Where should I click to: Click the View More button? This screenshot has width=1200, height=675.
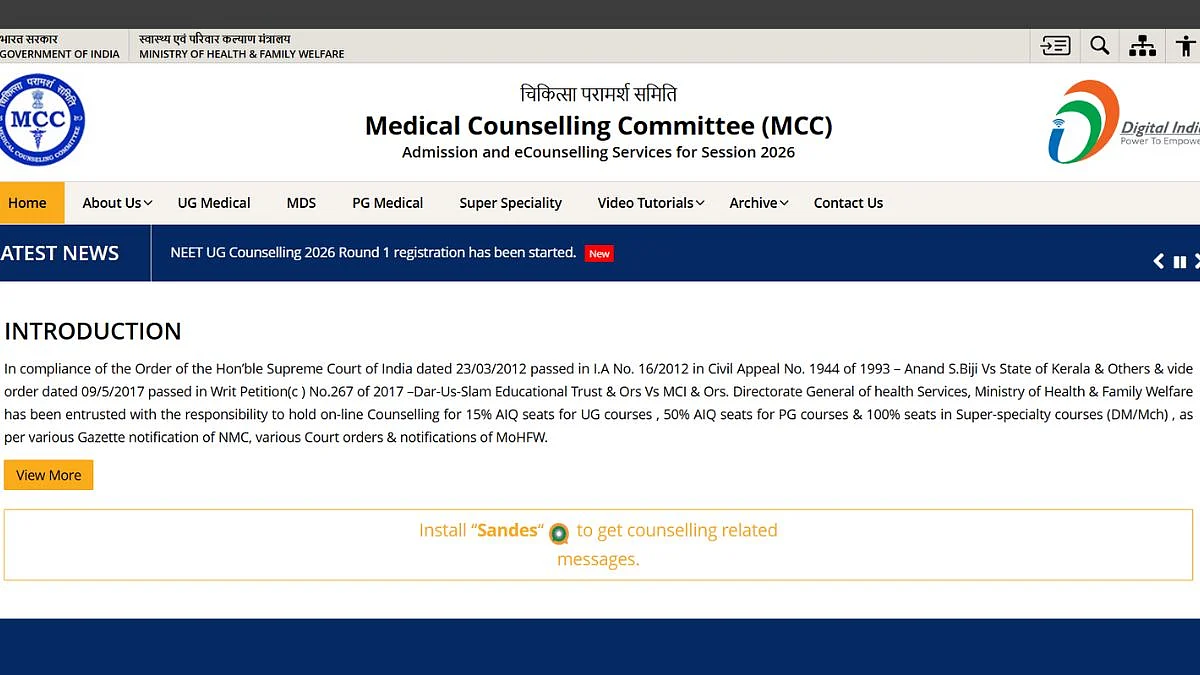click(49, 475)
